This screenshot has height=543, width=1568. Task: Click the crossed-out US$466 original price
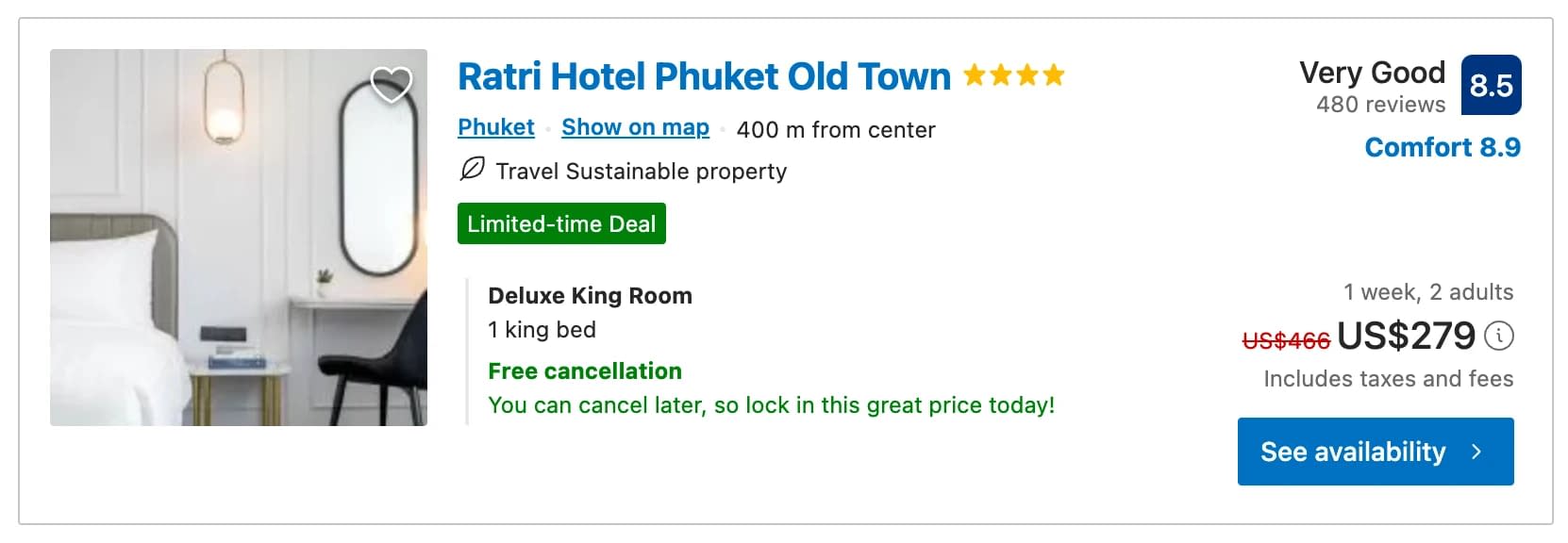click(1286, 340)
